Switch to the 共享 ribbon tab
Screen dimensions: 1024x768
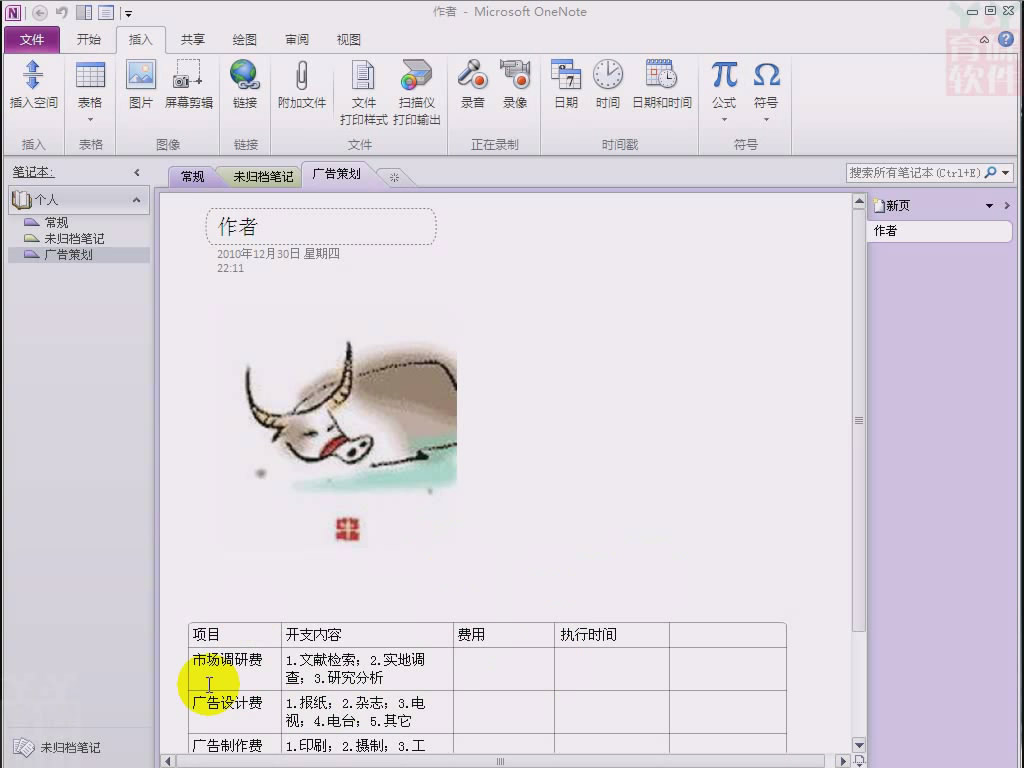click(193, 40)
